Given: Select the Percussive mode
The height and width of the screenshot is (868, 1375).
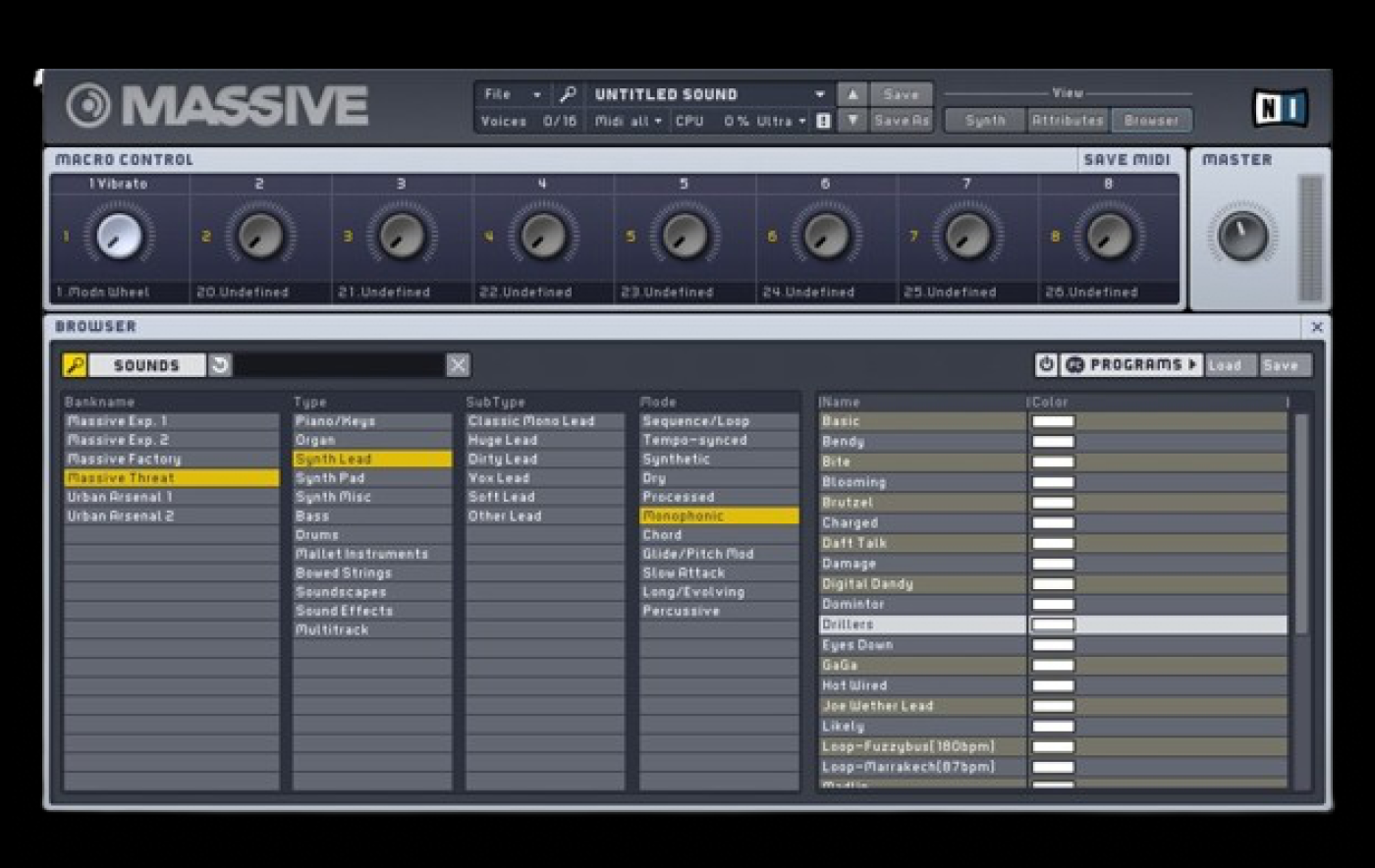Looking at the screenshot, I should [719, 611].
